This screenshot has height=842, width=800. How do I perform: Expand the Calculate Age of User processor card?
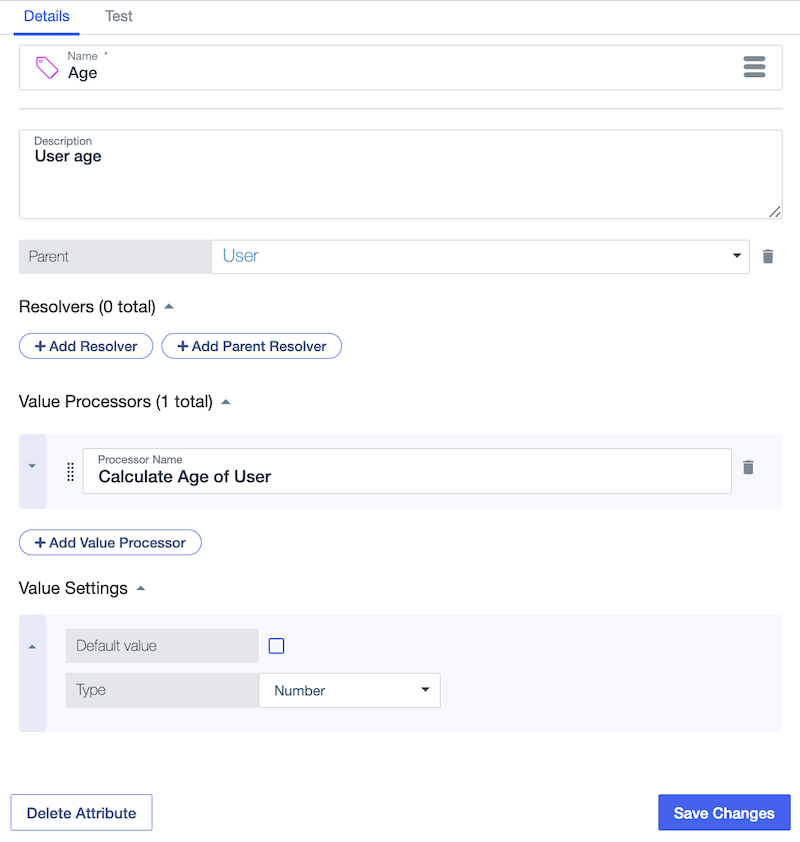tap(32, 465)
